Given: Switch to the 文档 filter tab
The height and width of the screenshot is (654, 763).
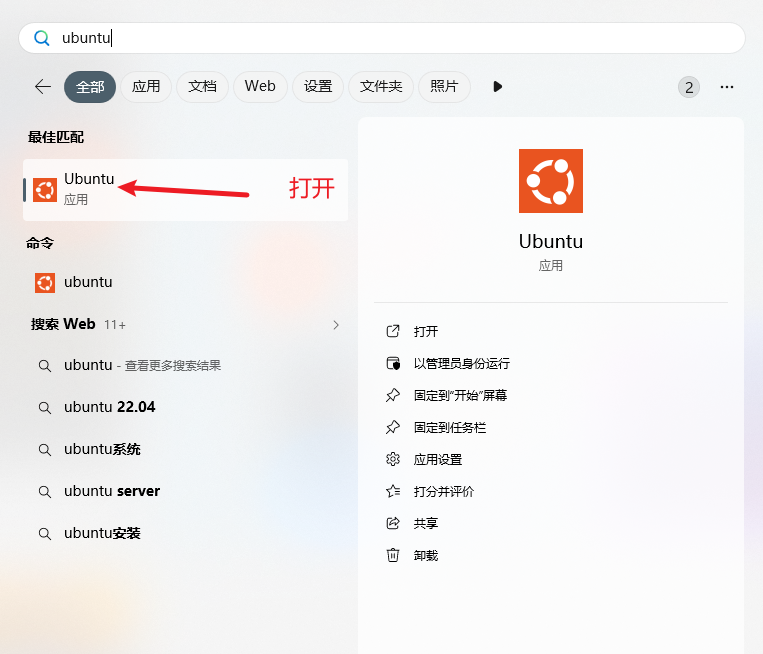Looking at the screenshot, I should point(202,87).
